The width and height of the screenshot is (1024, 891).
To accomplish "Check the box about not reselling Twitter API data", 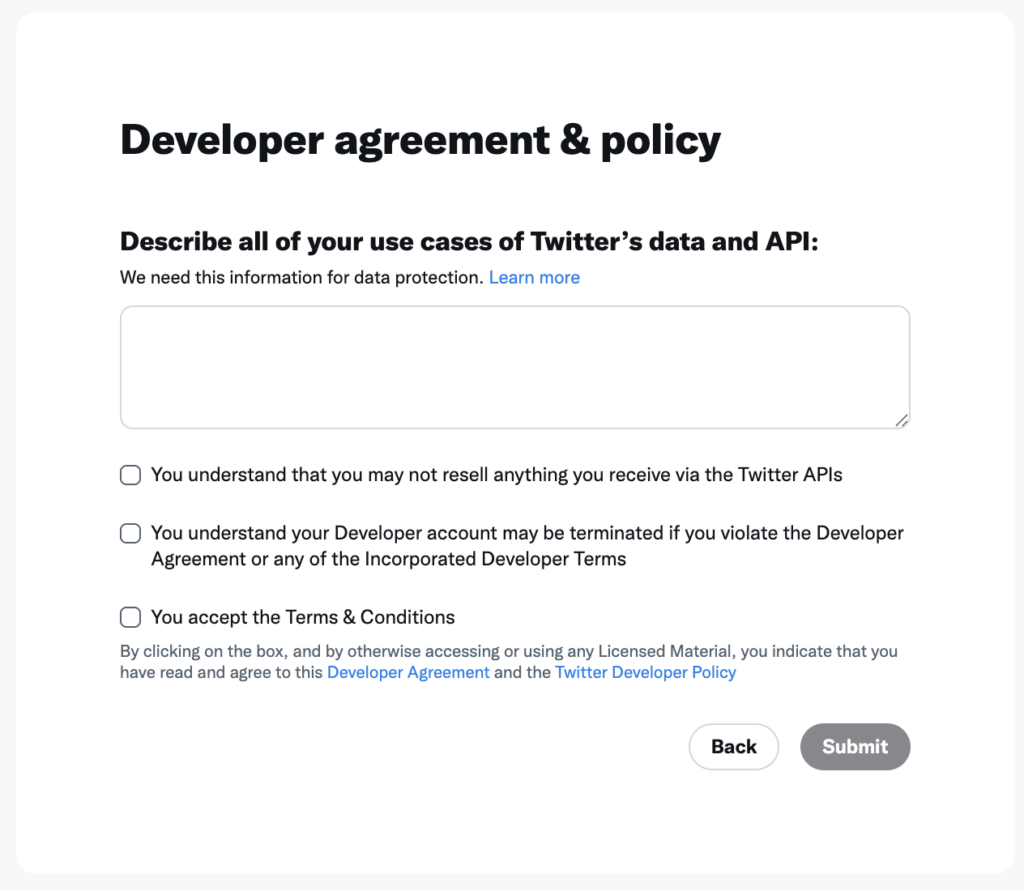I will [x=131, y=475].
